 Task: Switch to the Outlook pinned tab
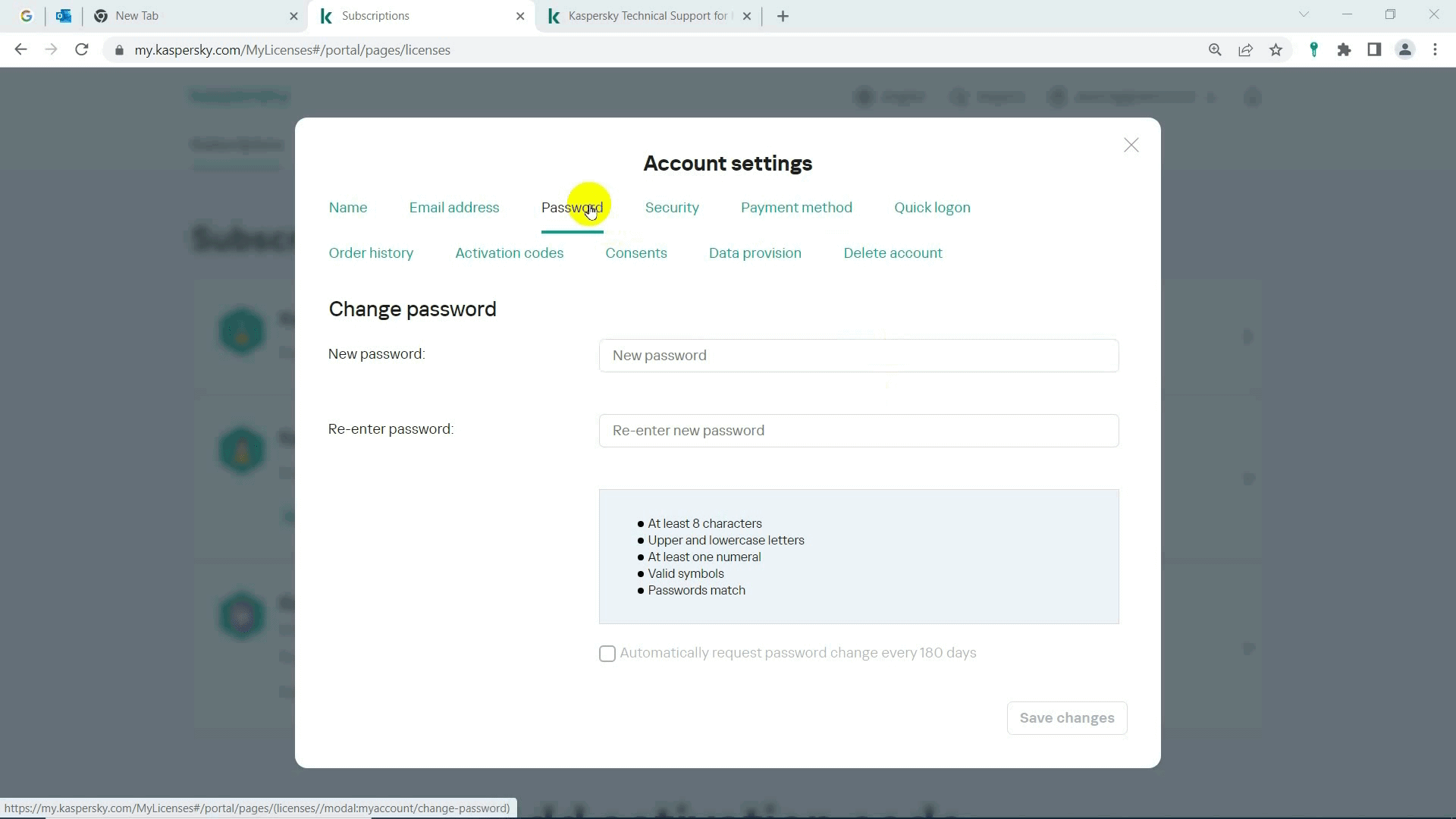pyautogui.click(x=64, y=16)
